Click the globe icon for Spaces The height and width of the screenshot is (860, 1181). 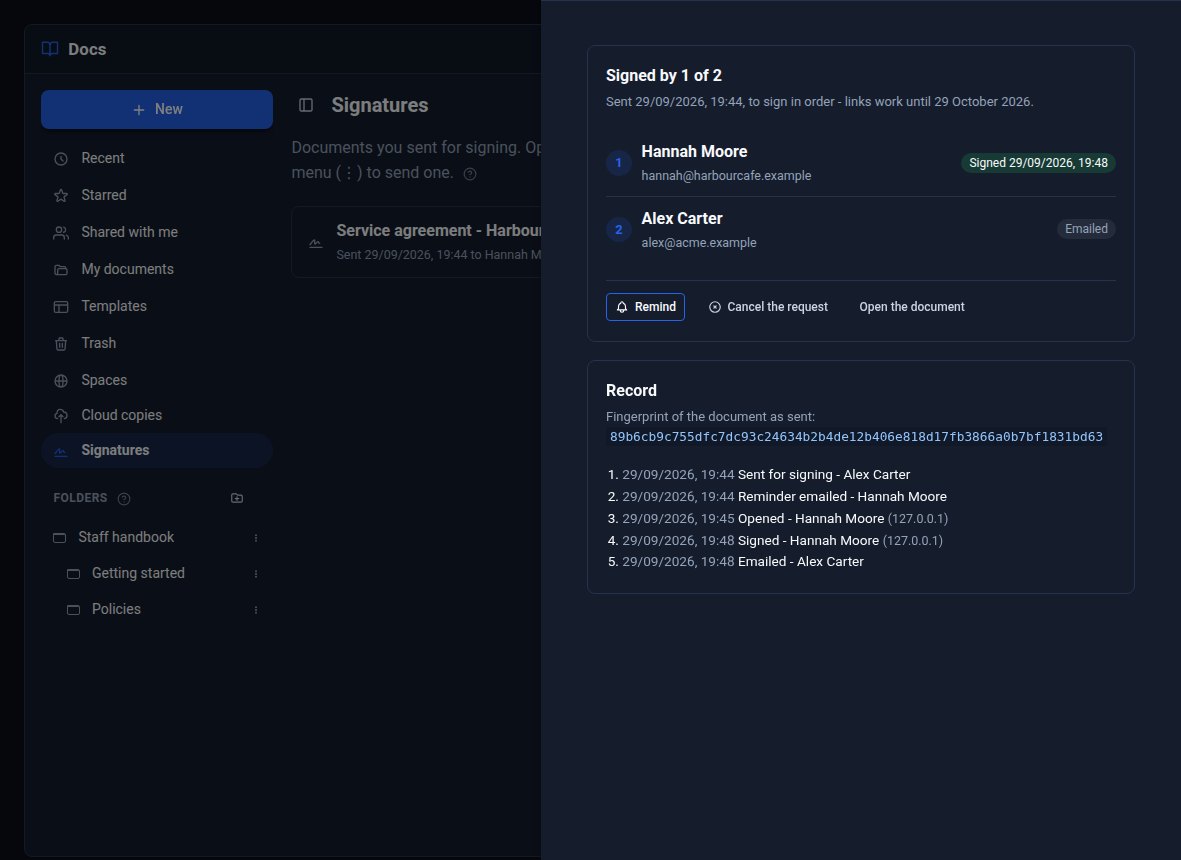click(x=61, y=380)
